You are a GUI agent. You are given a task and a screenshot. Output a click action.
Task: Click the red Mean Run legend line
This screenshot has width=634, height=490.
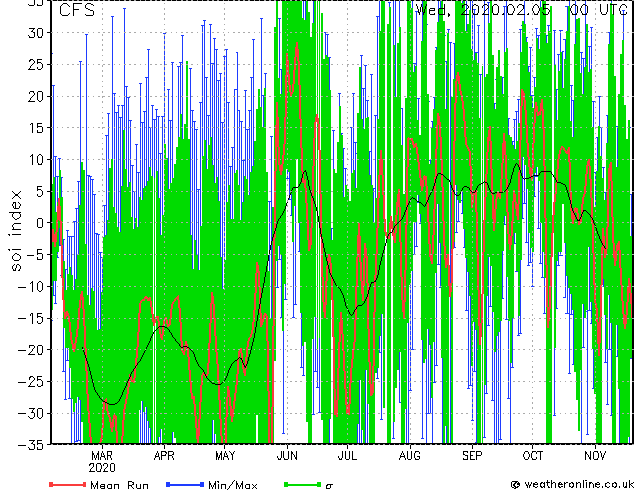click(x=67, y=484)
